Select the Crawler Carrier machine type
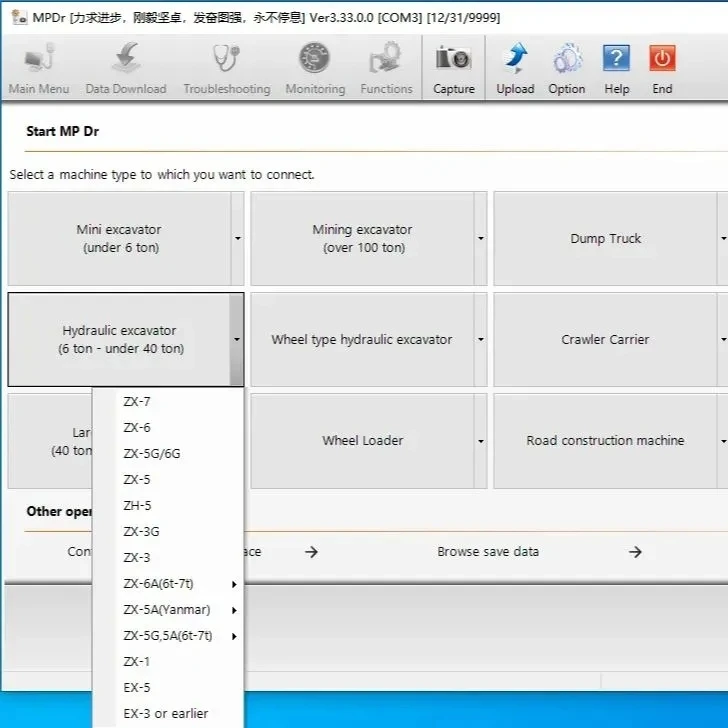Screen dimensions: 728x728 [x=605, y=339]
